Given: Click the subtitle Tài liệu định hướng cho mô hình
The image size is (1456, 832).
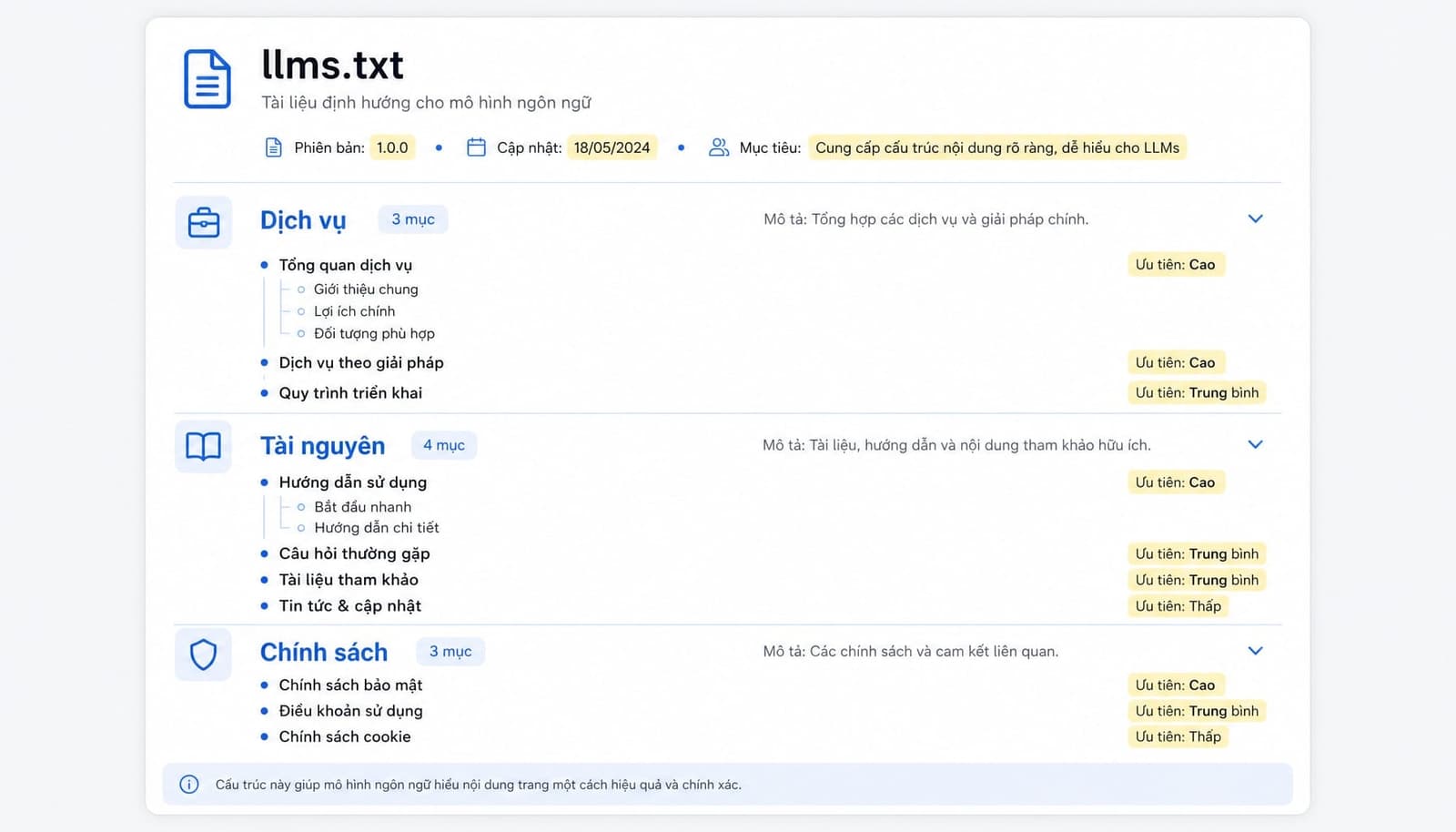Looking at the screenshot, I should (x=426, y=103).
